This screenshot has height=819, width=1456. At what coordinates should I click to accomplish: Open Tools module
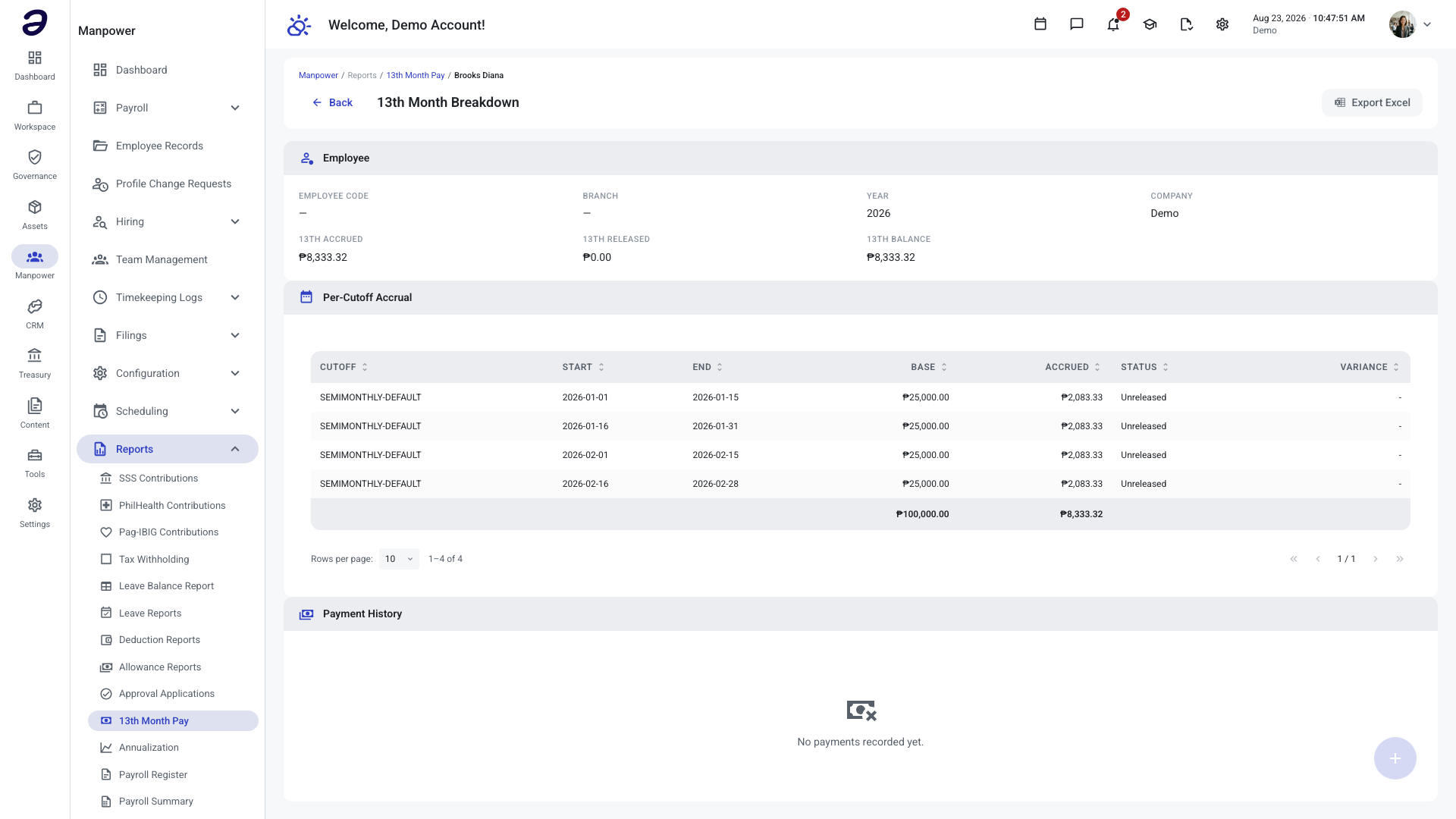35,463
